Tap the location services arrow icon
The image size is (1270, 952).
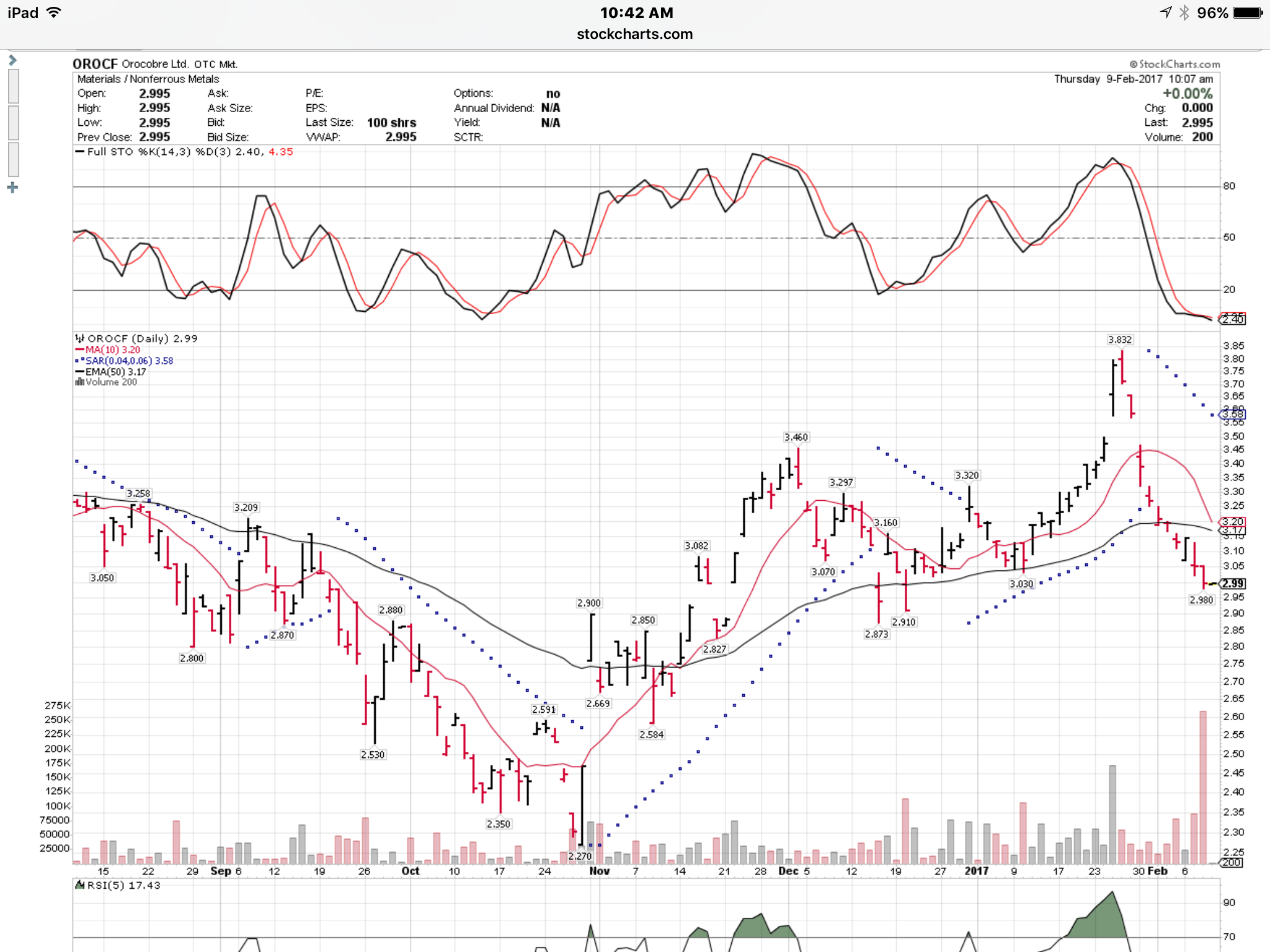pyautogui.click(x=1166, y=12)
